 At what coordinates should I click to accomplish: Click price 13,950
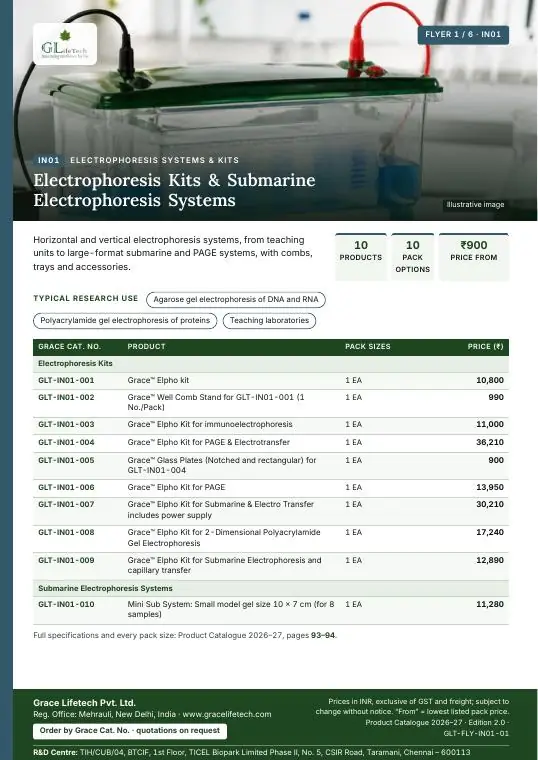(490, 488)
